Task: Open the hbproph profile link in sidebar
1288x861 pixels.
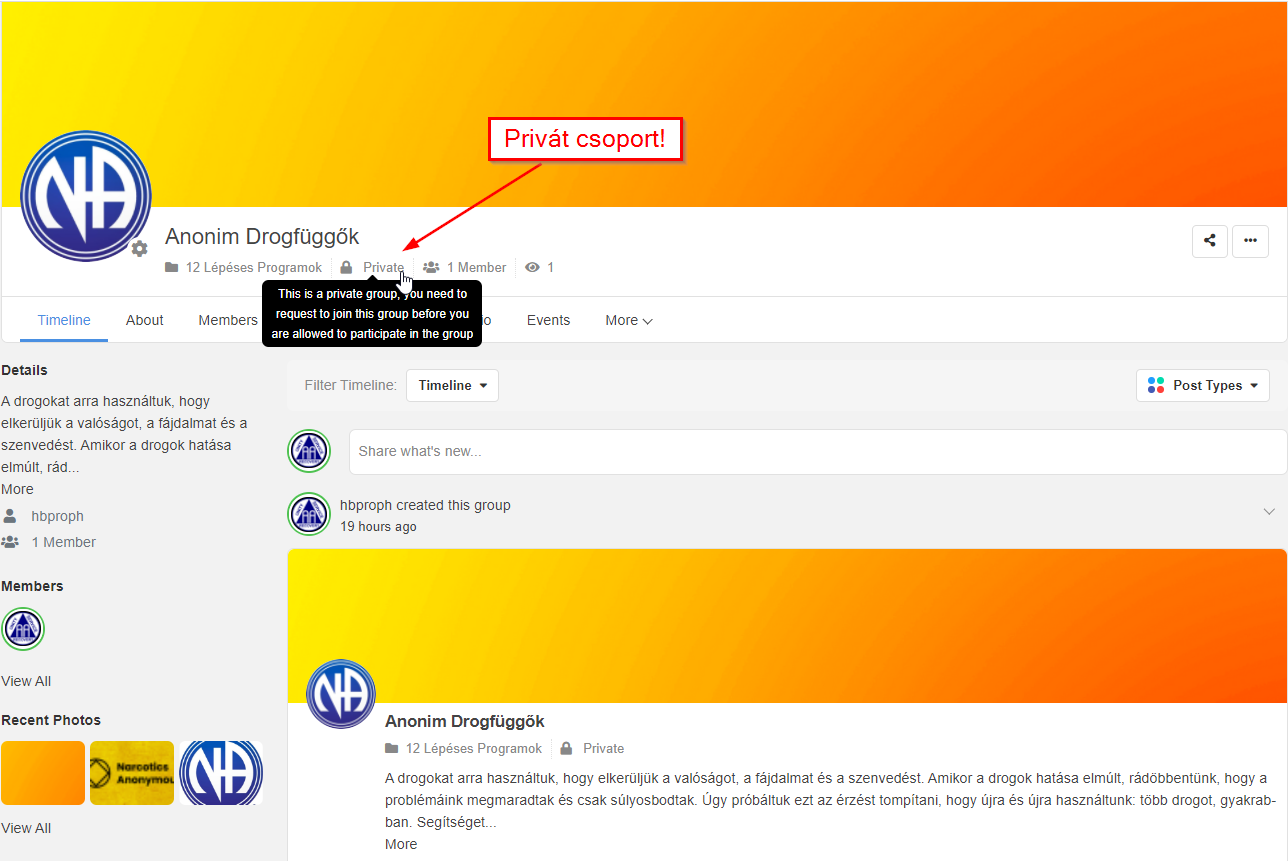Action: click(57, 516)
